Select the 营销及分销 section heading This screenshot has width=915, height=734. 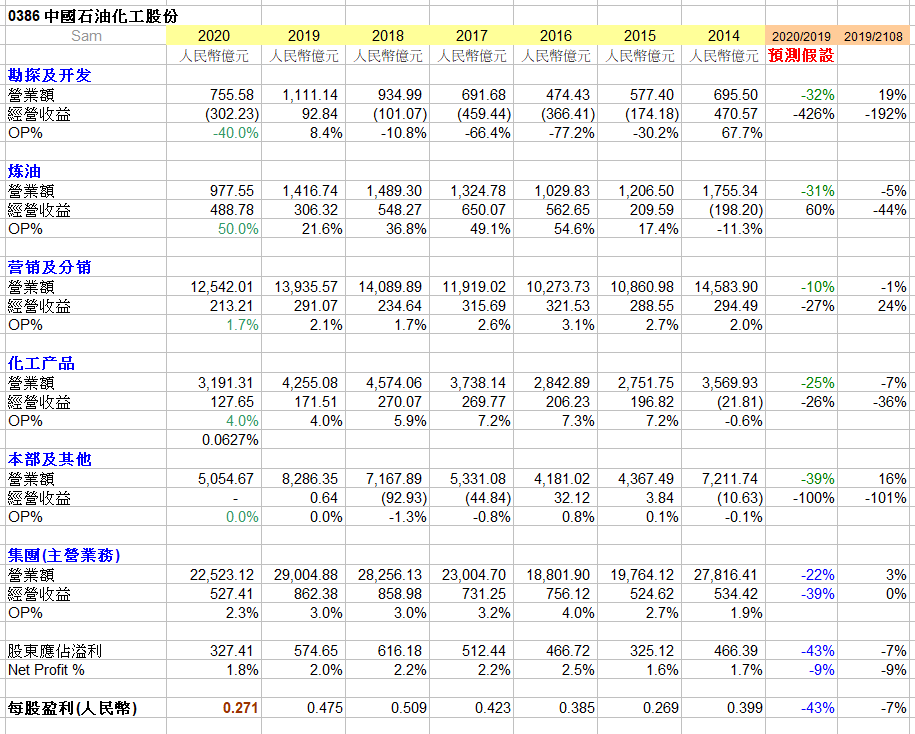tap(50, 267)
